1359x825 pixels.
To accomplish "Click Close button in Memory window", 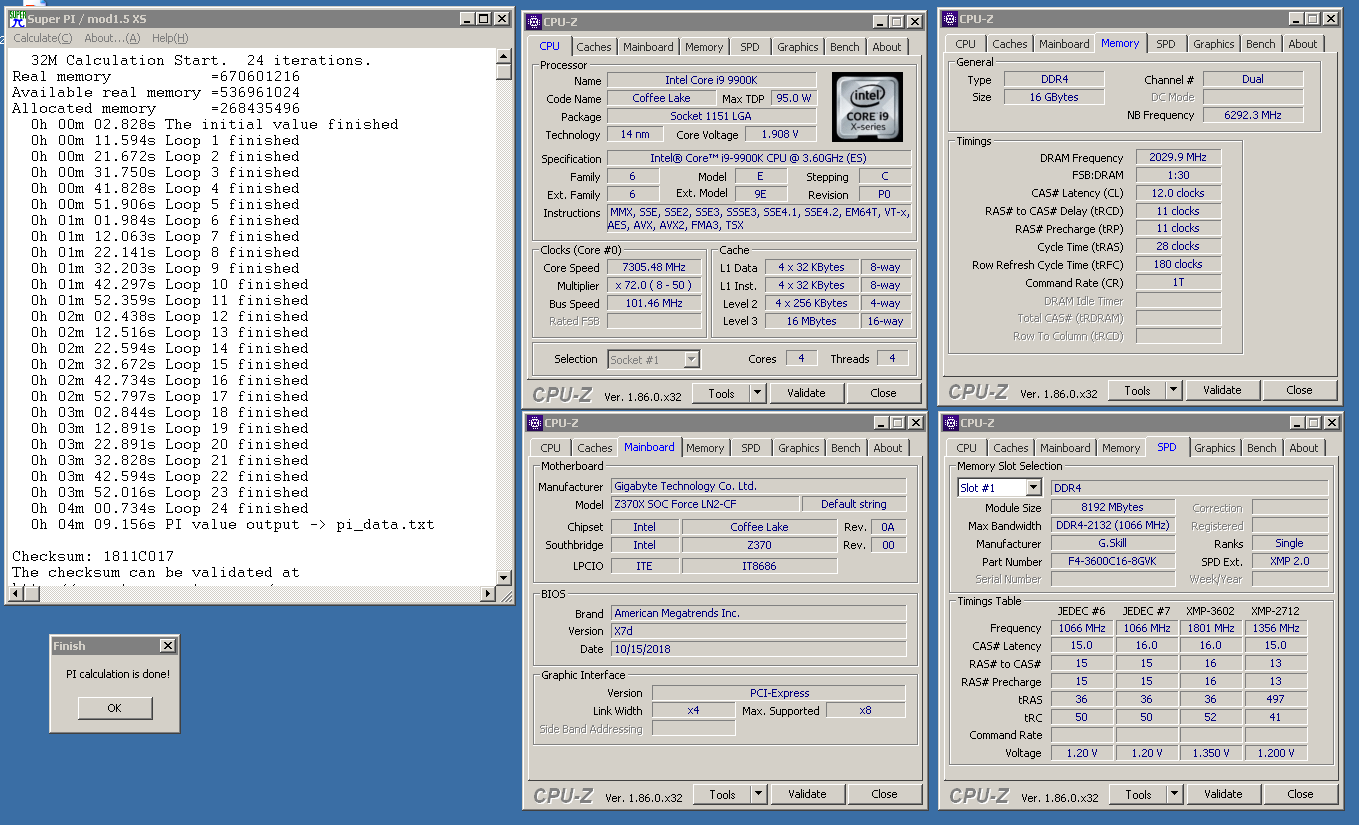I will pyautogui.click(x=1300, y=390).
